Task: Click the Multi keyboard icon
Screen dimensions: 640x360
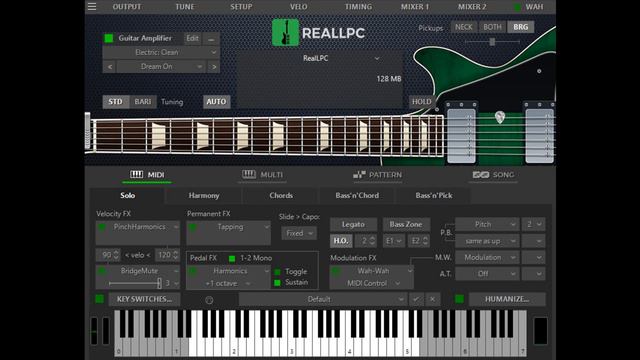Action: coord(249,174)
